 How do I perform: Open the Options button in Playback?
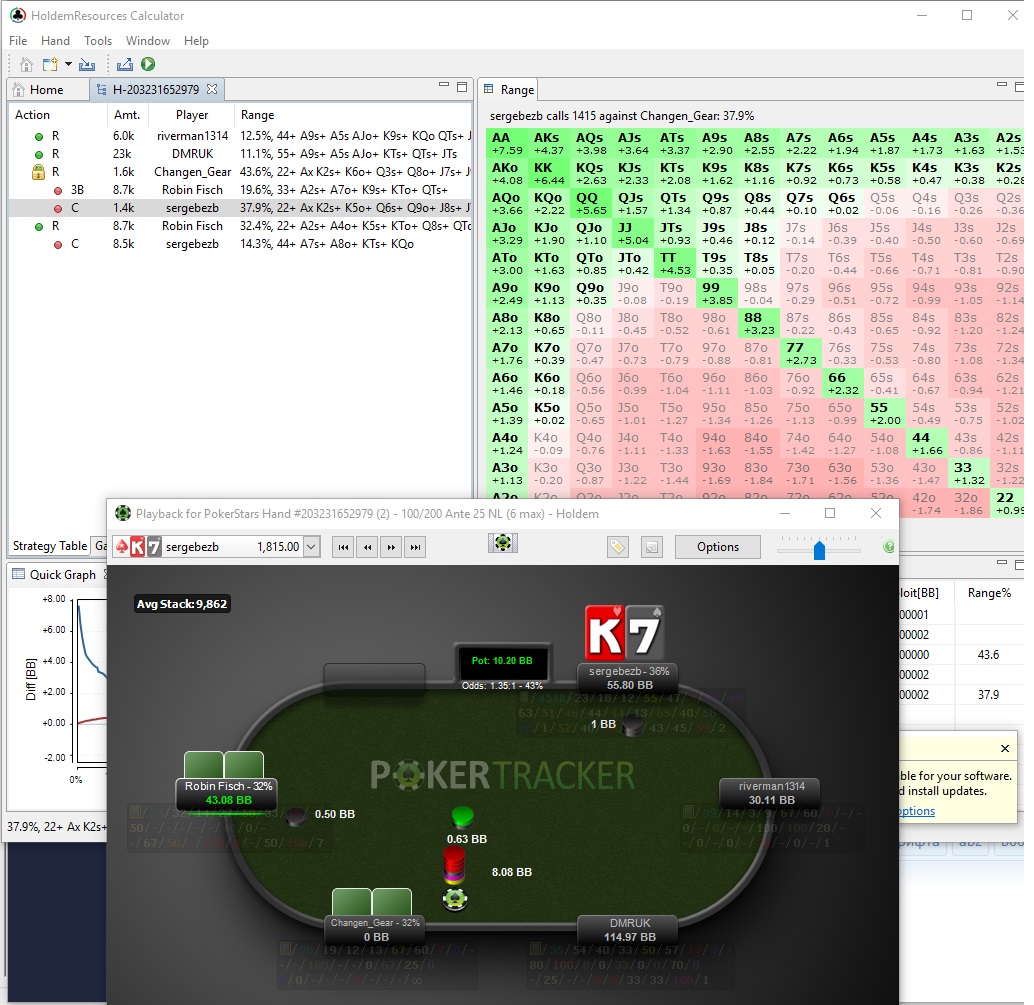coord(717,547)
